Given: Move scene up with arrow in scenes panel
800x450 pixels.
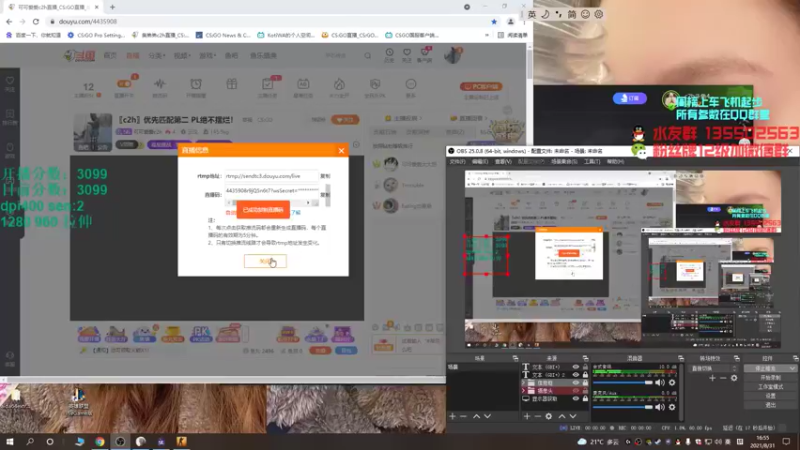Looking at the screenshot, I should pos(476,416).
